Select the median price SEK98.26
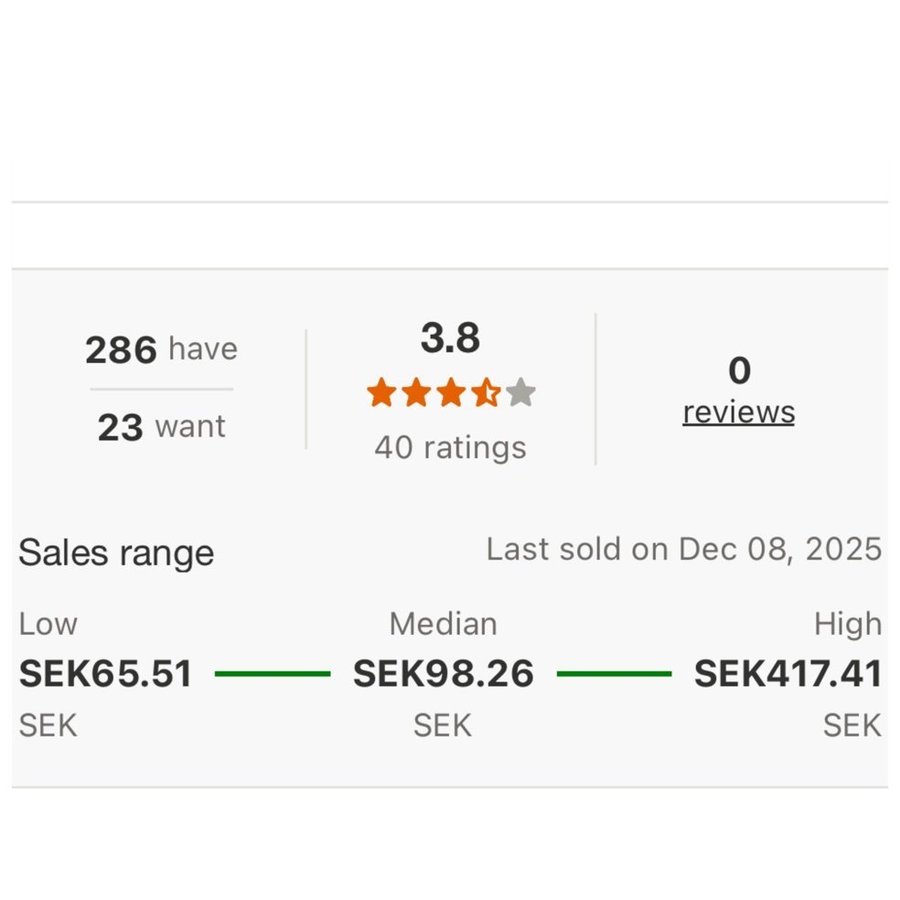 pyautogui.click(x=443, y=674)
